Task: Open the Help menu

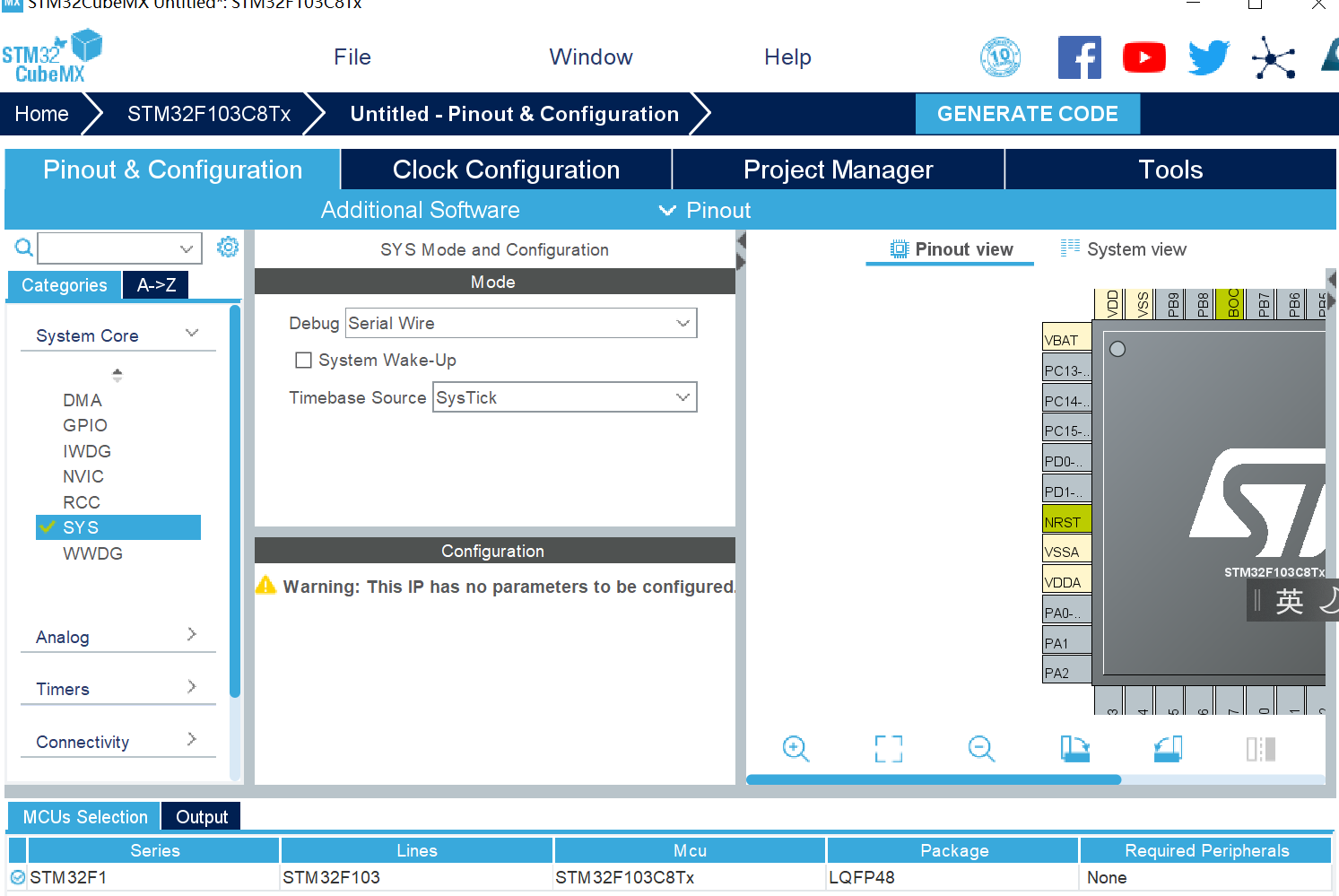Action: pos(787,57)
